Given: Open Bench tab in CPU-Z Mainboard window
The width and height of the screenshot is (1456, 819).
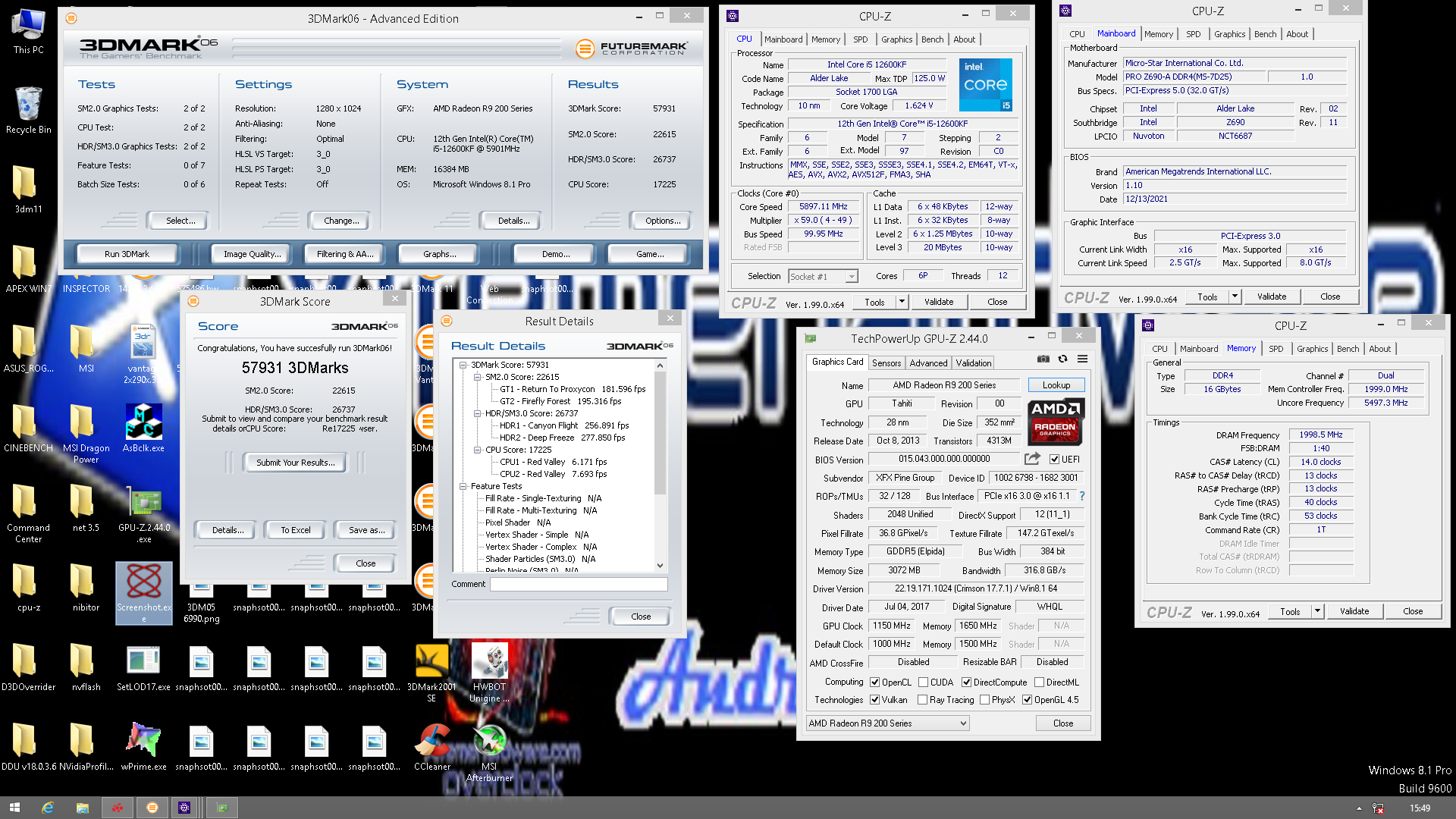Looking at the screenshot, I should coord(1265,34).
